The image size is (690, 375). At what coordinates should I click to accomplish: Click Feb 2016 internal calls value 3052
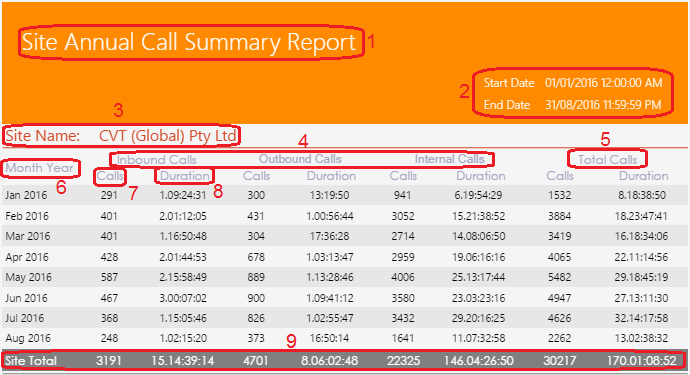tap(403, 216)
